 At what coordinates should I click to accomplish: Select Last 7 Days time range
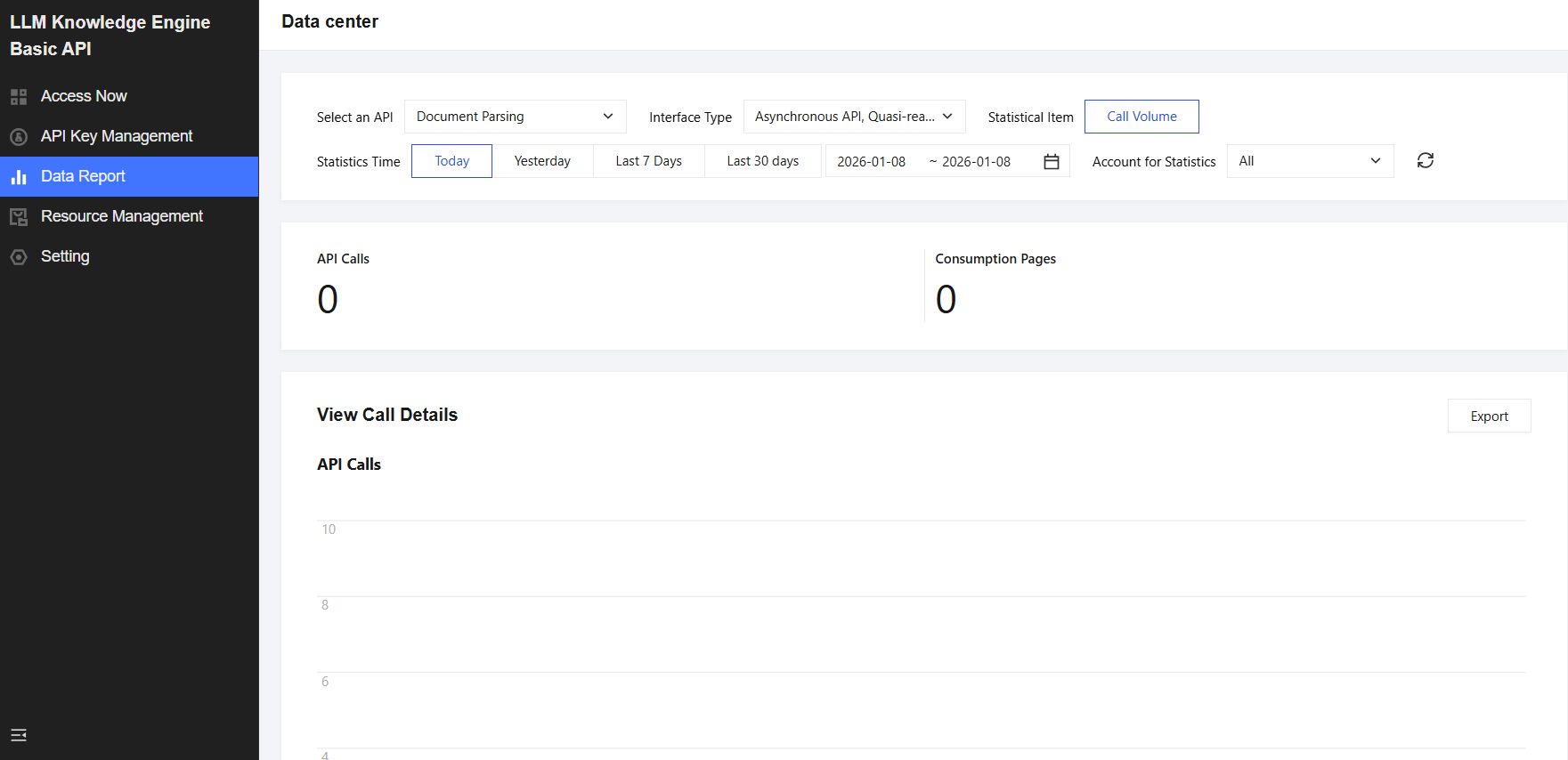click(x=648, y=161)
